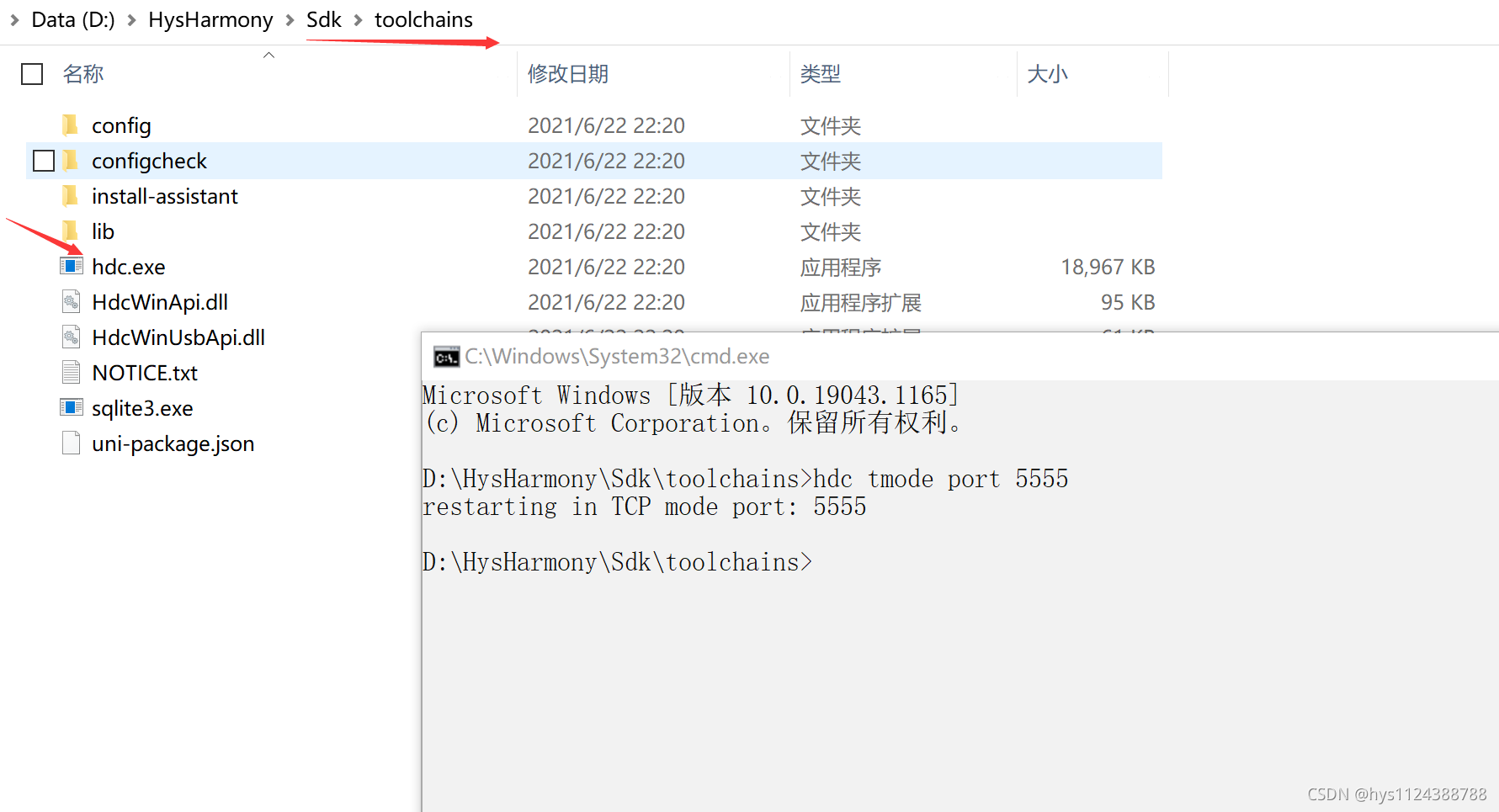1499x812 pixels.
Task: Select the HdcWinApi.dll file name
Action: 160,302
